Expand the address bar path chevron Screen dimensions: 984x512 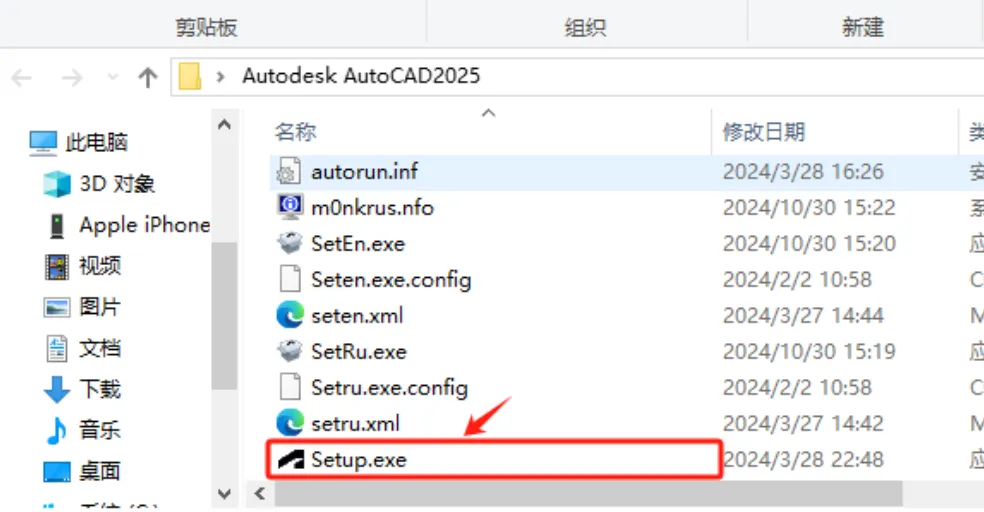pos(220,77)
